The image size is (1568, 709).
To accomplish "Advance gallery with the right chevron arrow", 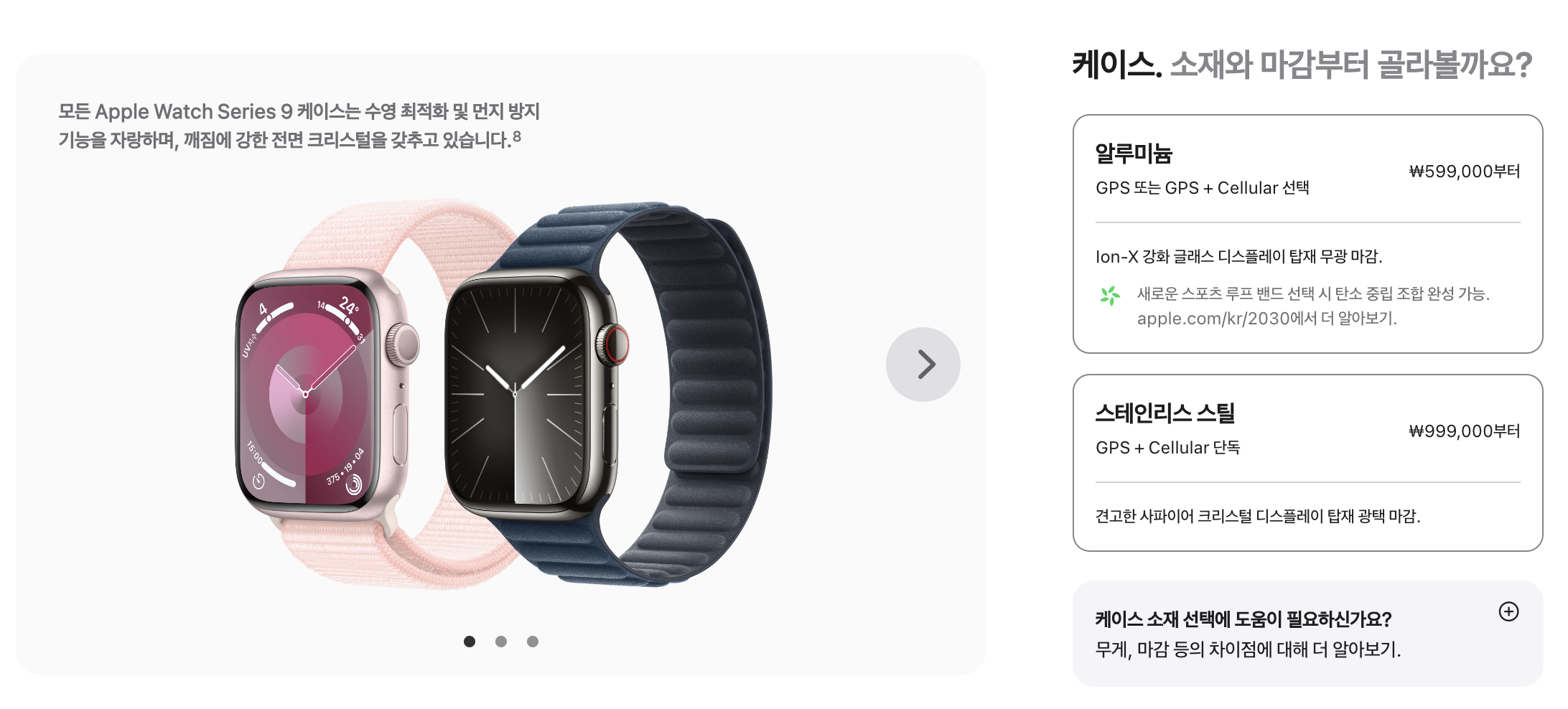I will [923, 365].
